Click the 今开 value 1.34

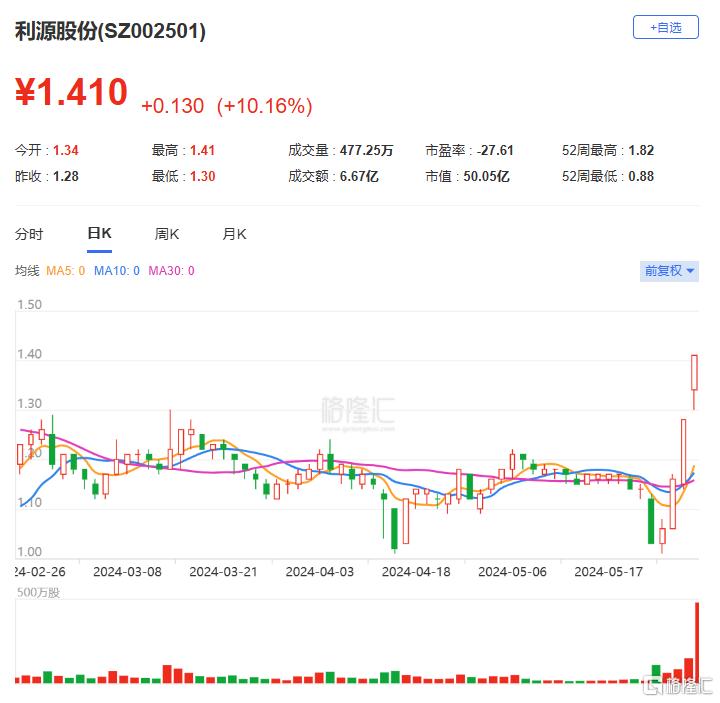(x=66, y=151)
